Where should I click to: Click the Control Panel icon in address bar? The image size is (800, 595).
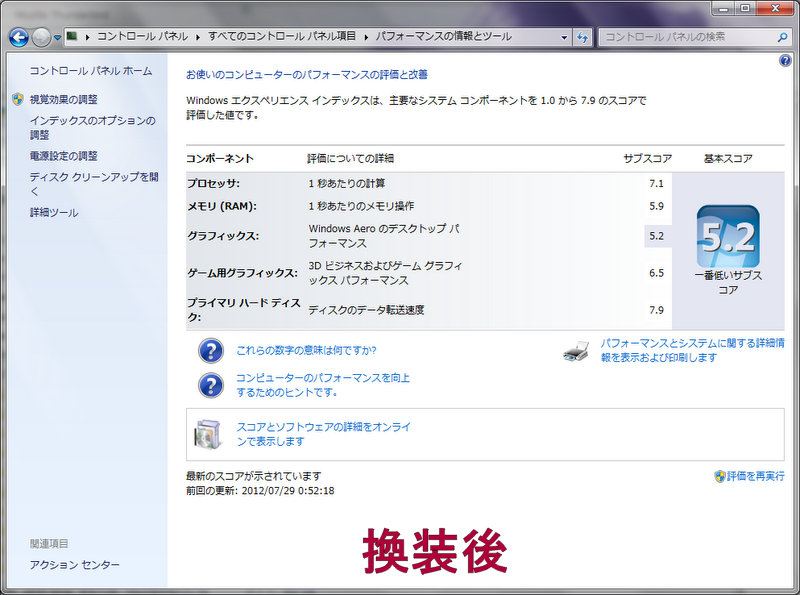coord(72,36)
